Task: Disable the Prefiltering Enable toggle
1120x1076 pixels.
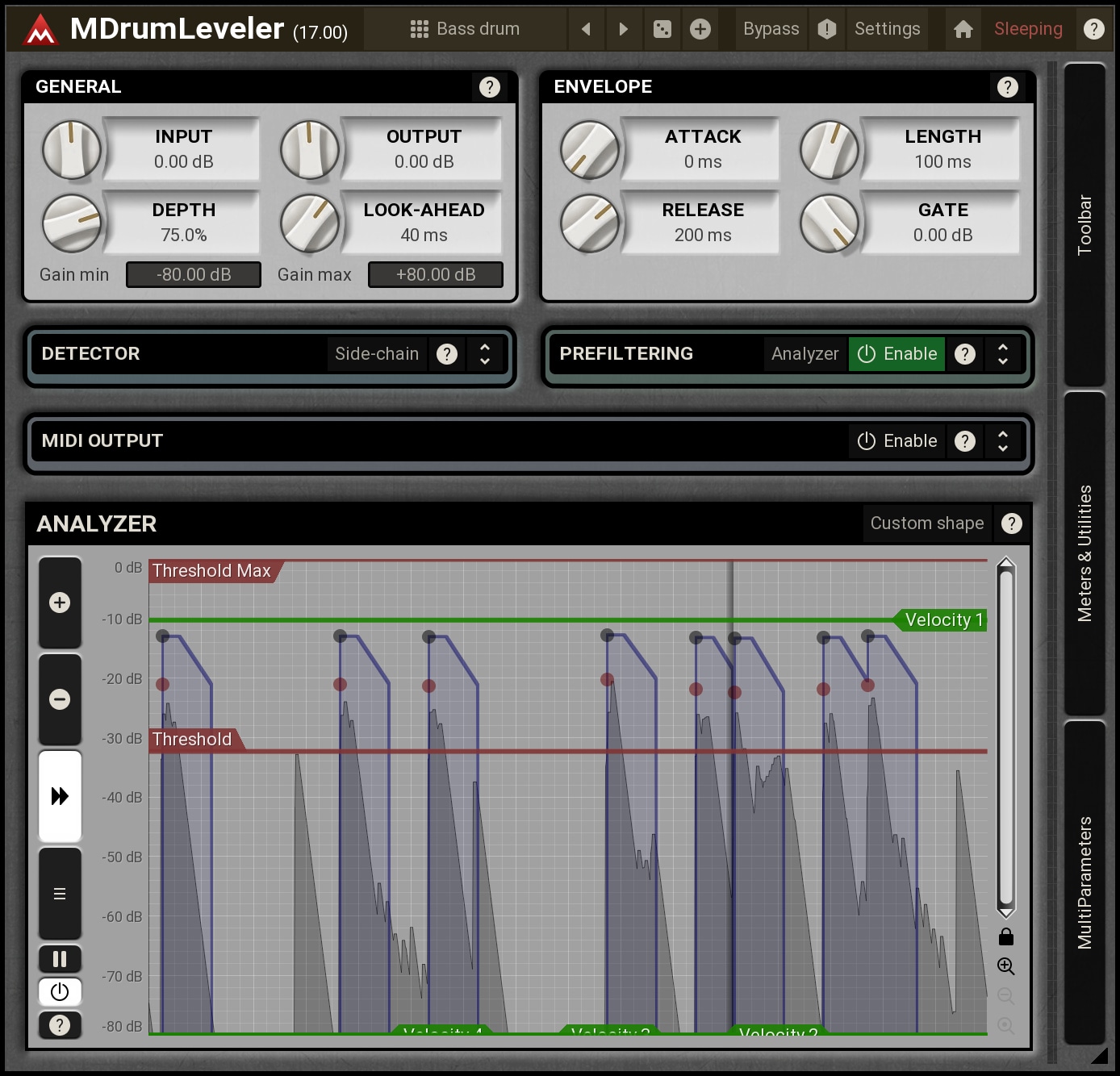Action: pos(896,354)
